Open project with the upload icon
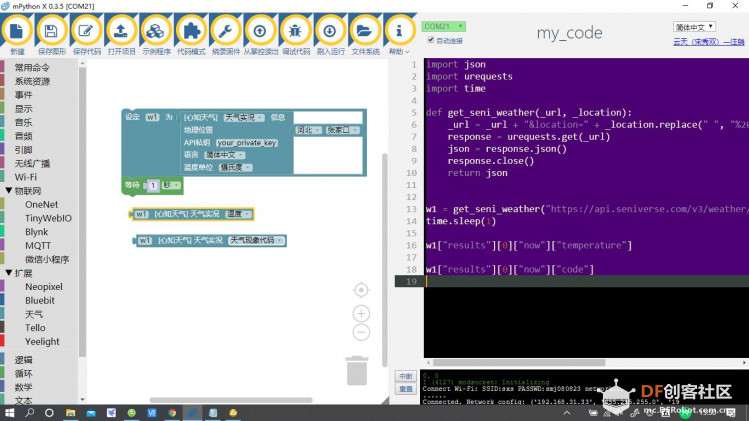Image resolution: width=749 pixels, height=421 pixels. coord(121,31)
